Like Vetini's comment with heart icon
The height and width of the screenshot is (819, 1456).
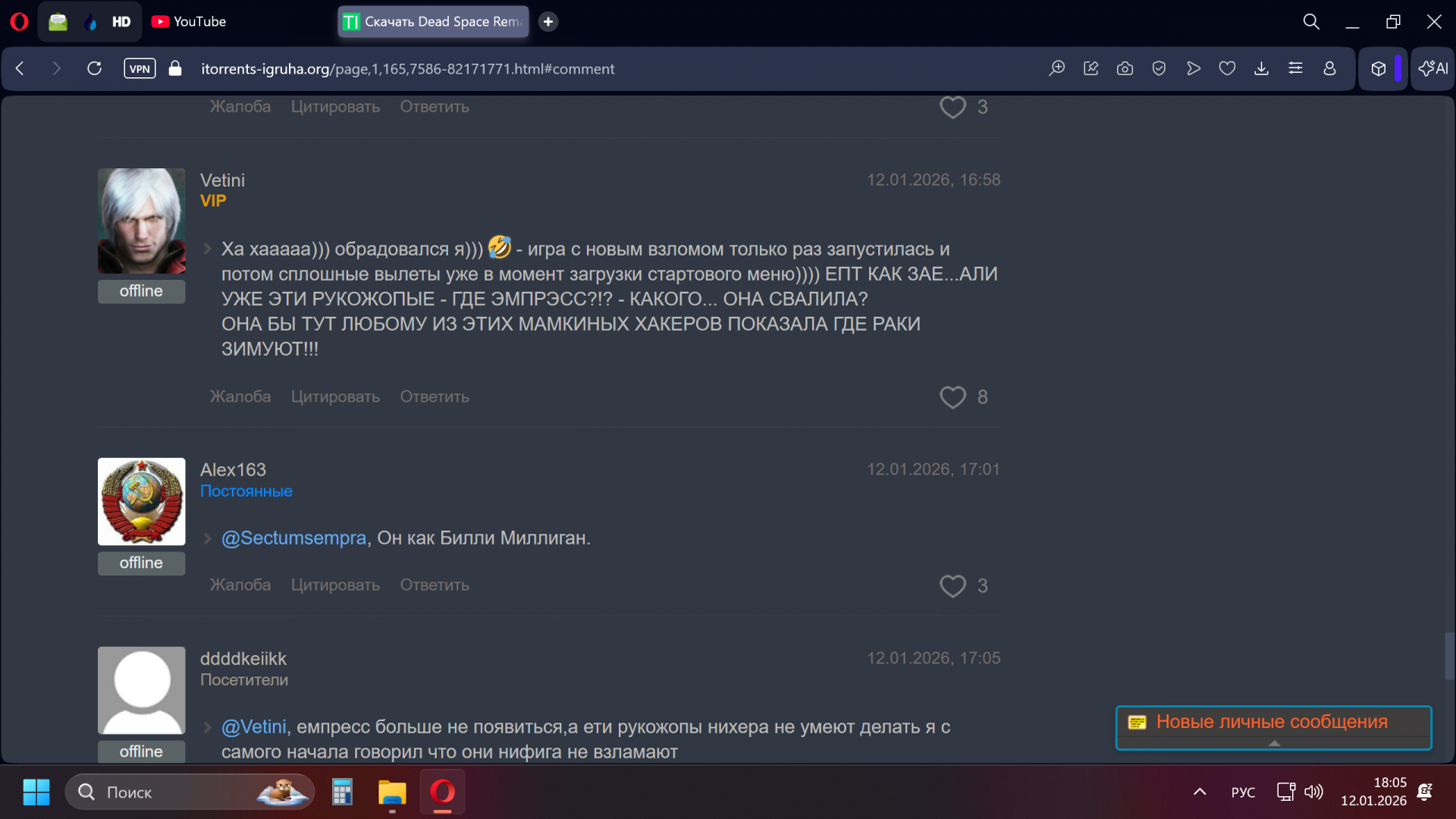pos(952,397)
